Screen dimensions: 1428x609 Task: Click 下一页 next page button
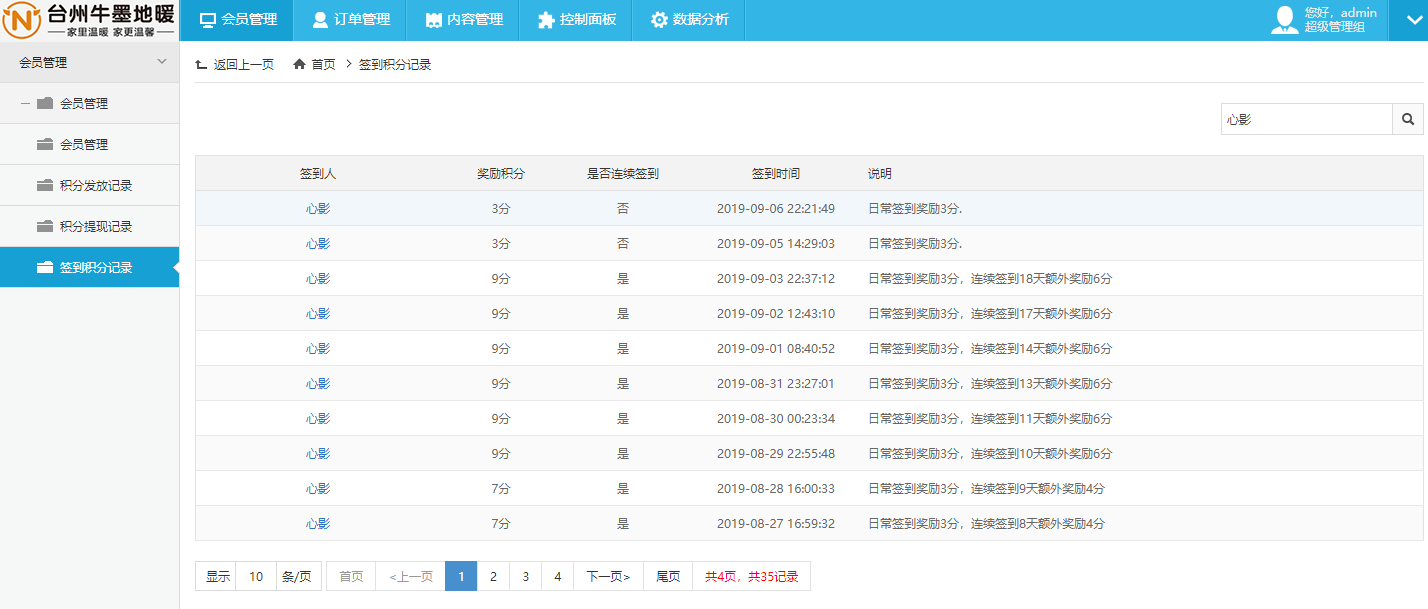click(x=608, y=576)
